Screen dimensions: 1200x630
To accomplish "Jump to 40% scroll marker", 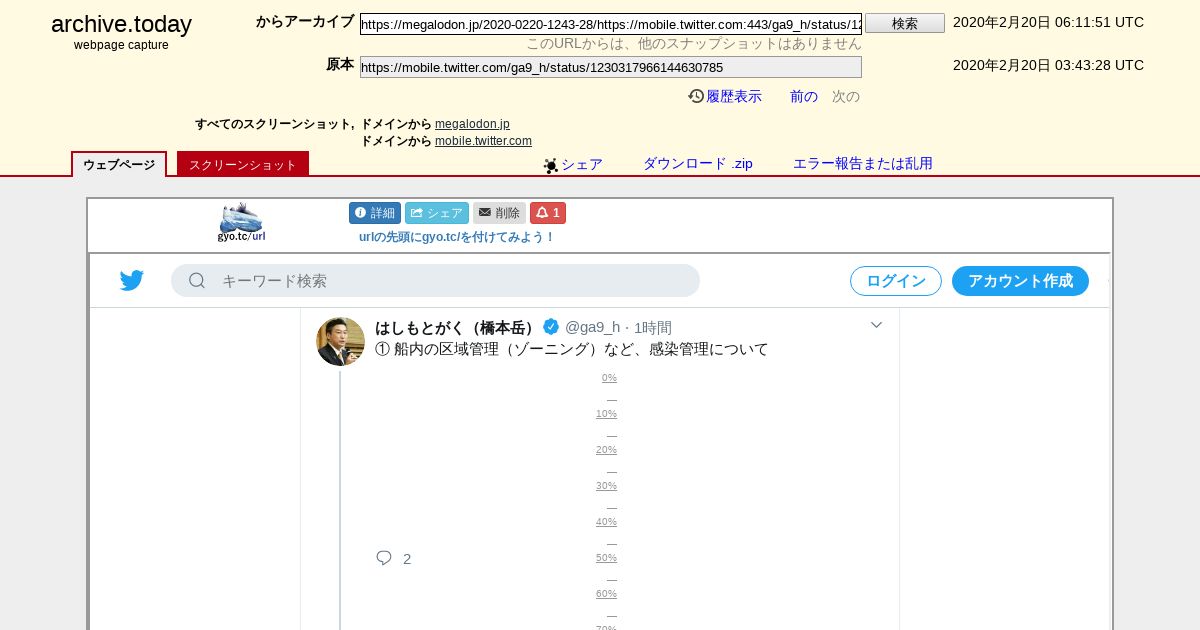I will click(606, 522).
